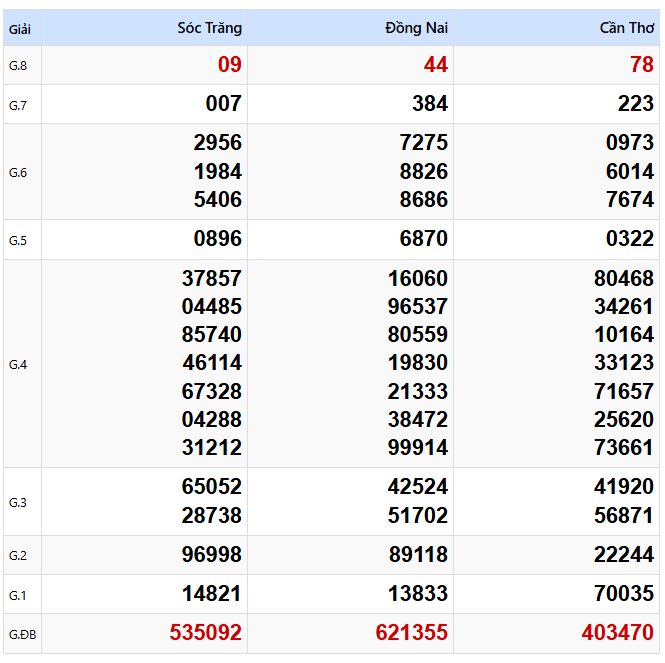Viewport: 665px width, 663px height.
Task: Select the number 8686
Action: 424,199
